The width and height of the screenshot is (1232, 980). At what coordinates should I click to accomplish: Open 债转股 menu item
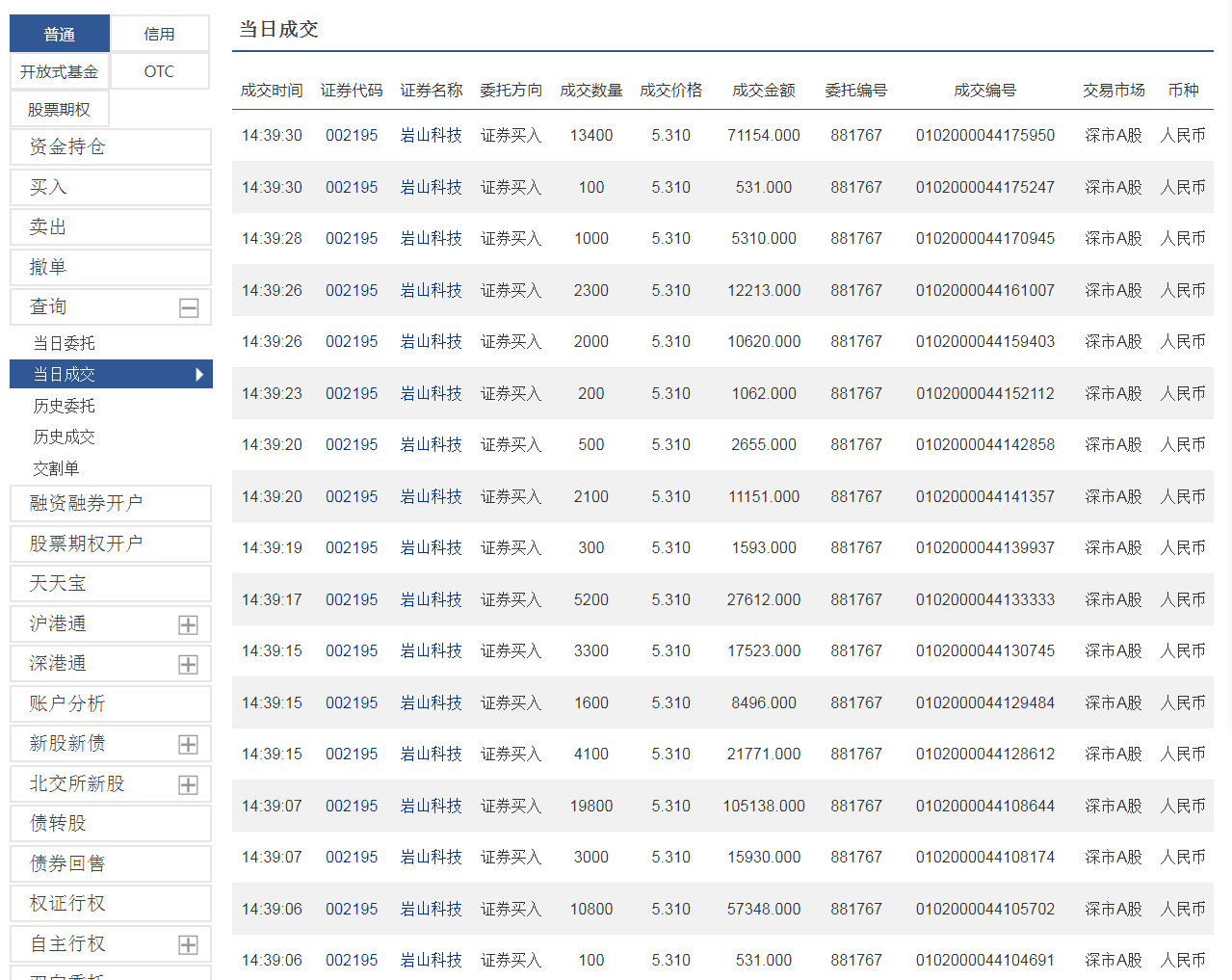(111, 823)
